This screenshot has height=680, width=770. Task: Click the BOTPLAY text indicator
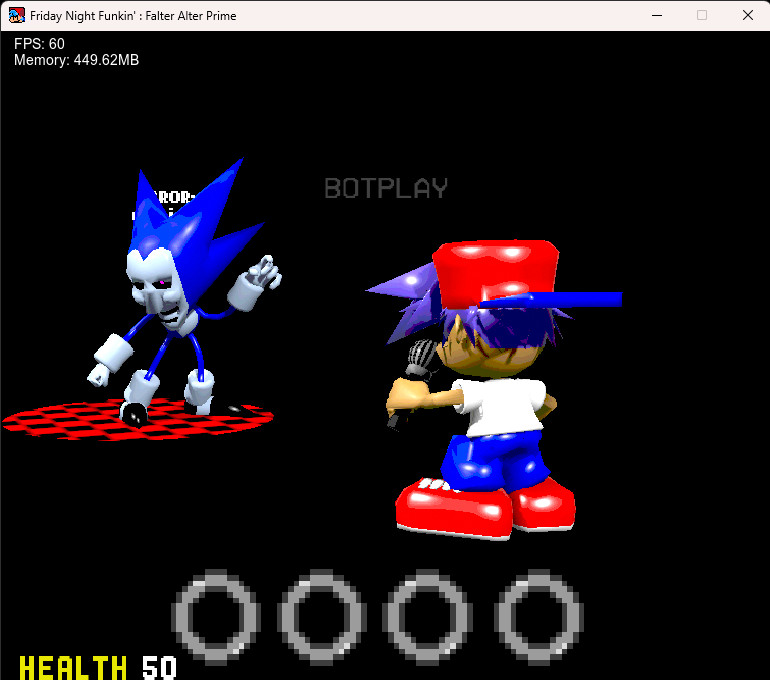click(386, 188)
